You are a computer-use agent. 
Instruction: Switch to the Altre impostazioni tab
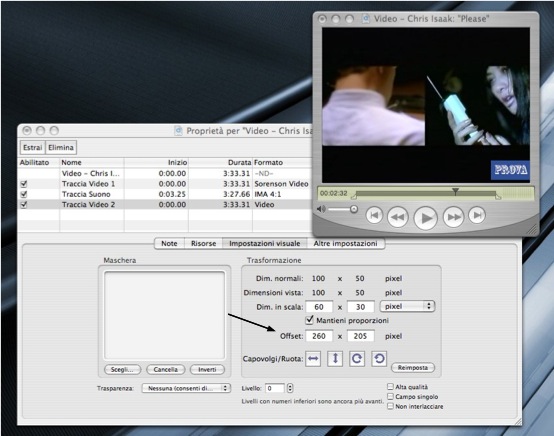pyautogui.click(x=345, y=243)
